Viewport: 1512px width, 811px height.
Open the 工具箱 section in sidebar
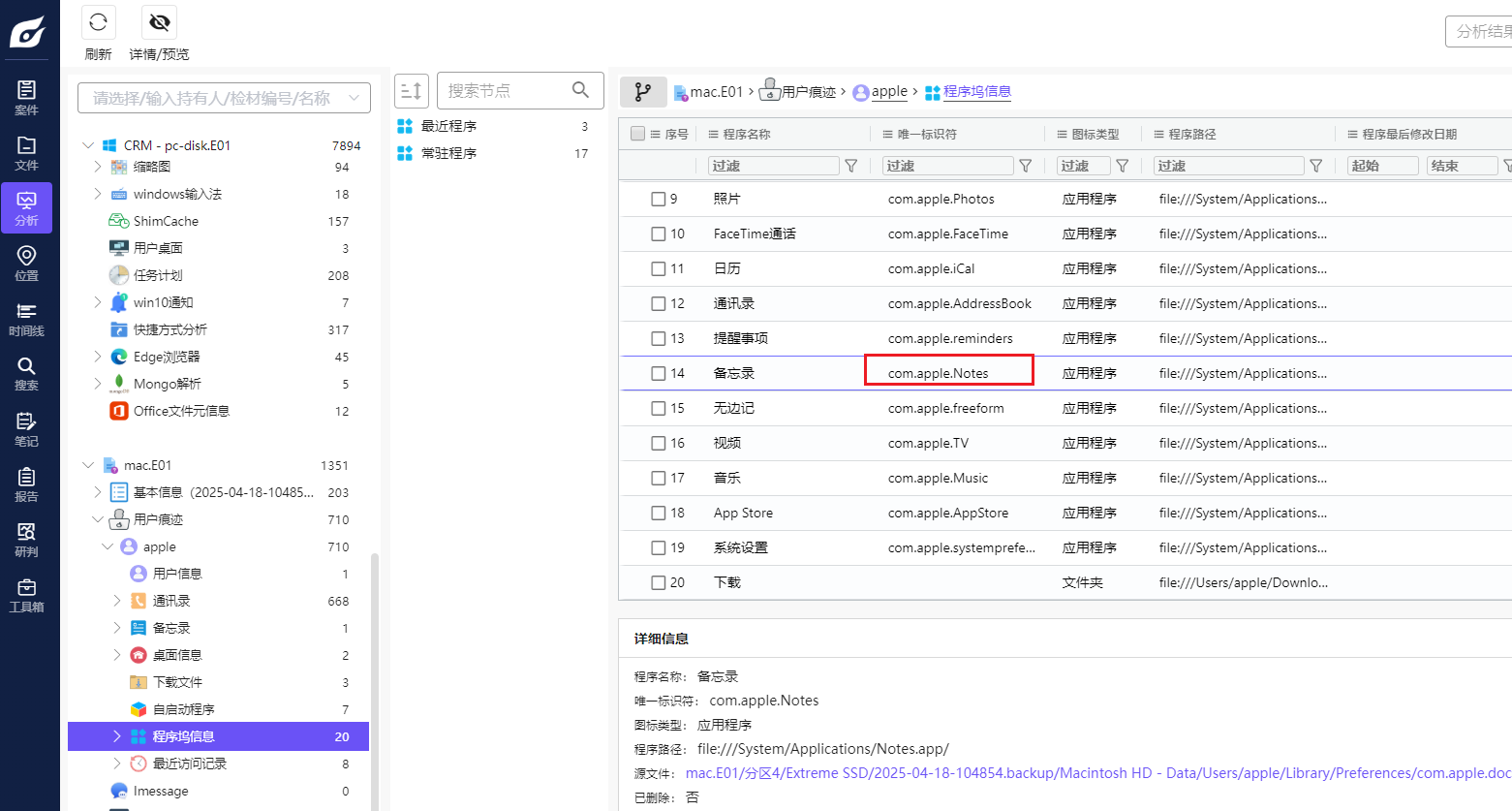tap(27, 595)
